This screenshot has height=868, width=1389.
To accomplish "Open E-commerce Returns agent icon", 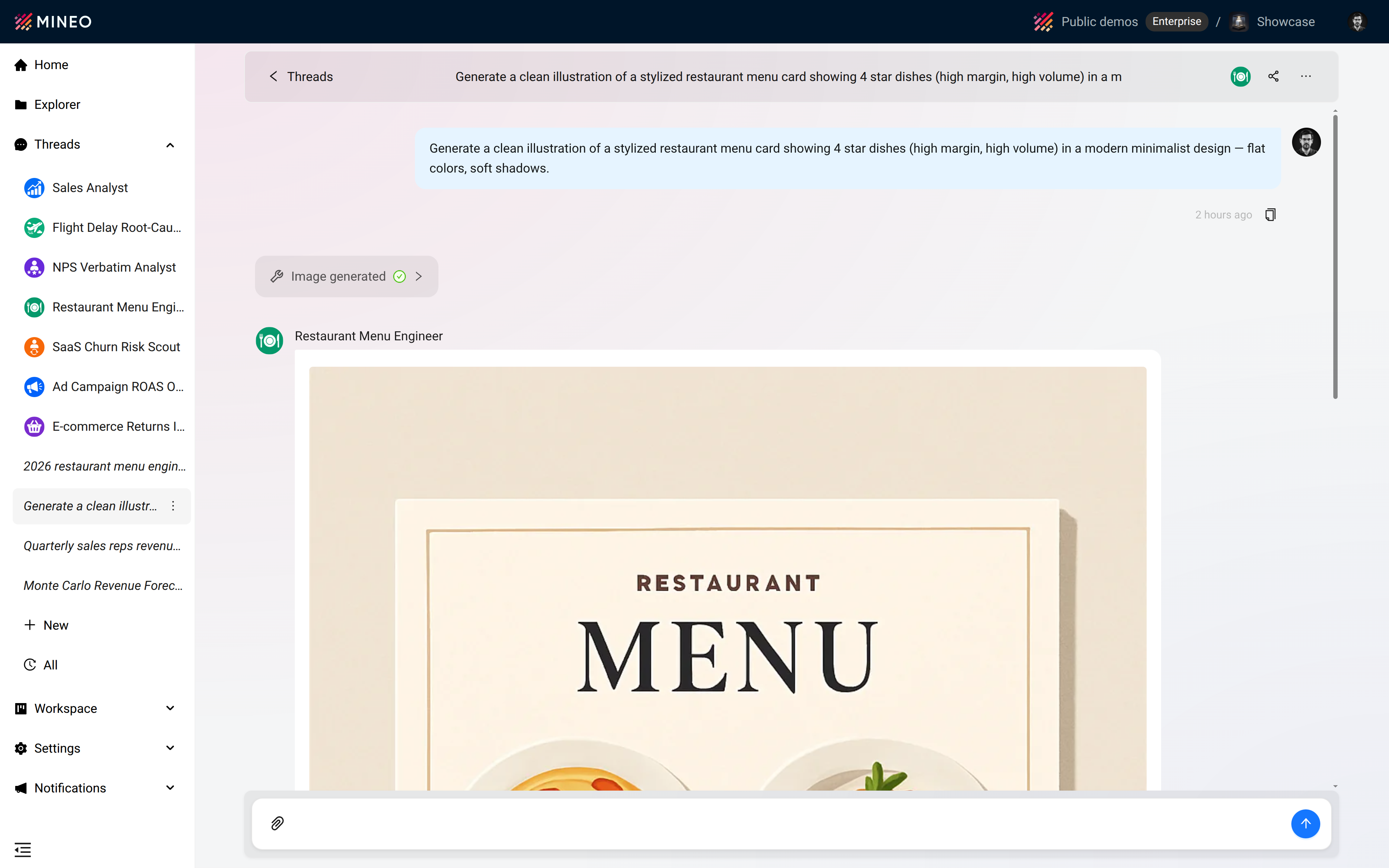I will (x=34, y=426).
